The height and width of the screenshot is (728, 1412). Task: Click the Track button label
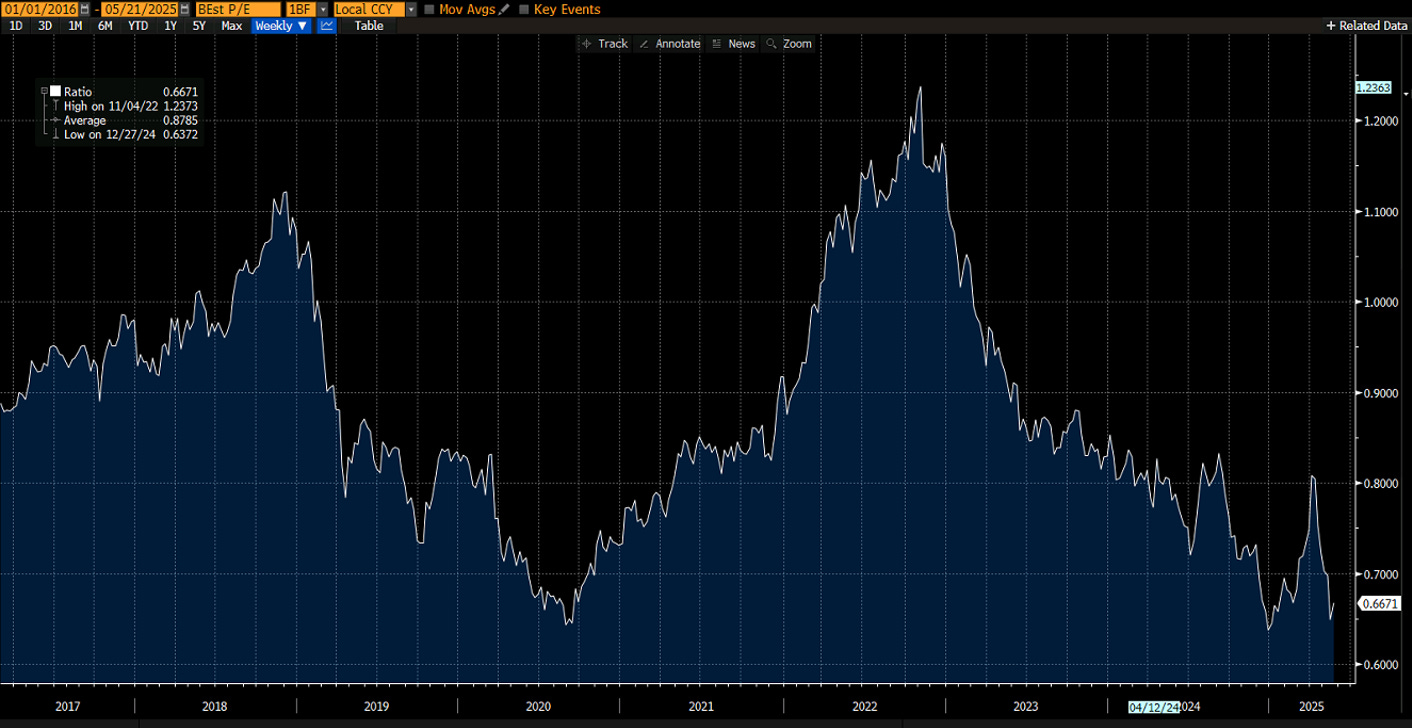[613, 44]
